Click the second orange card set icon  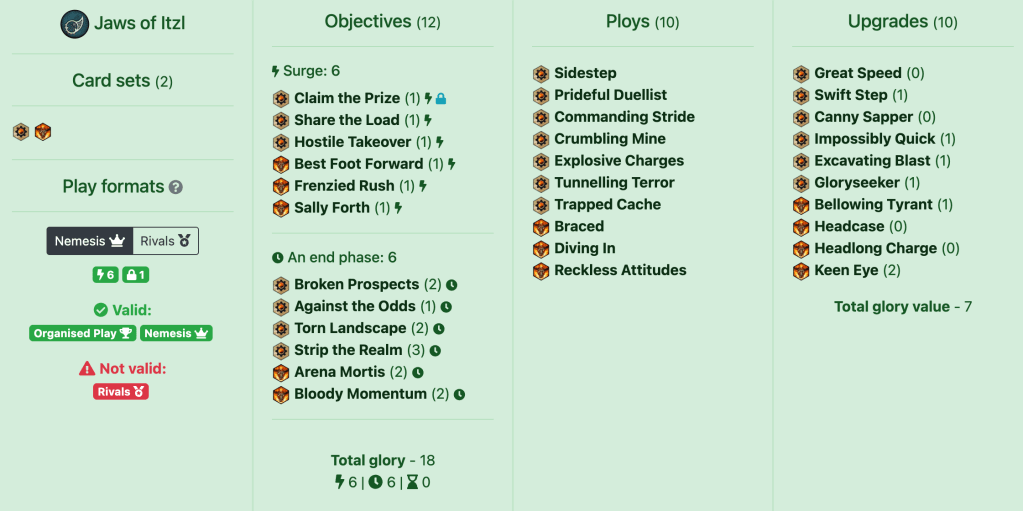point(43,132)
